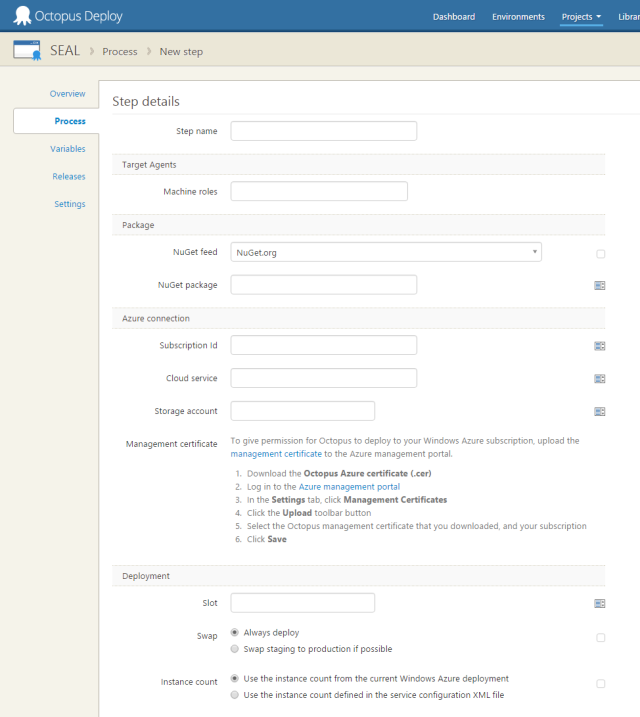Click the Step name input field
Viewport: 640px width, 717px height.
[x=323, y=131]
